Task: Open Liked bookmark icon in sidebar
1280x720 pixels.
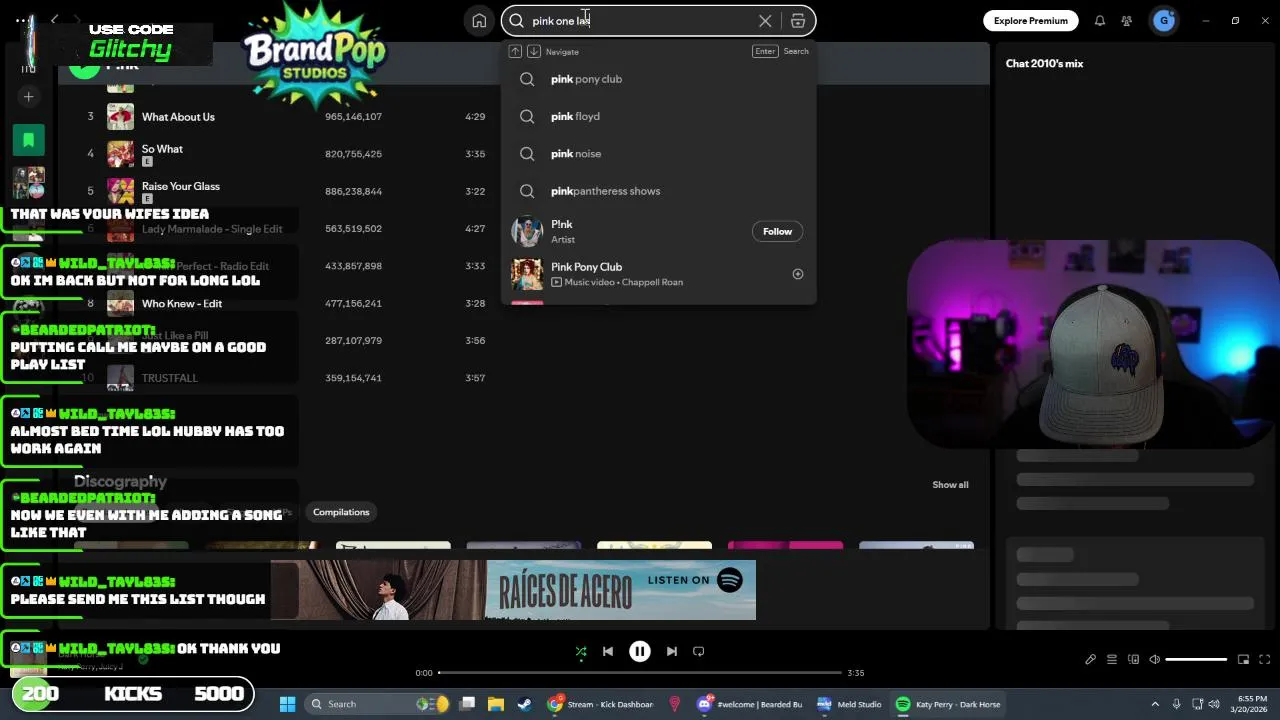Action: point(29,140)
